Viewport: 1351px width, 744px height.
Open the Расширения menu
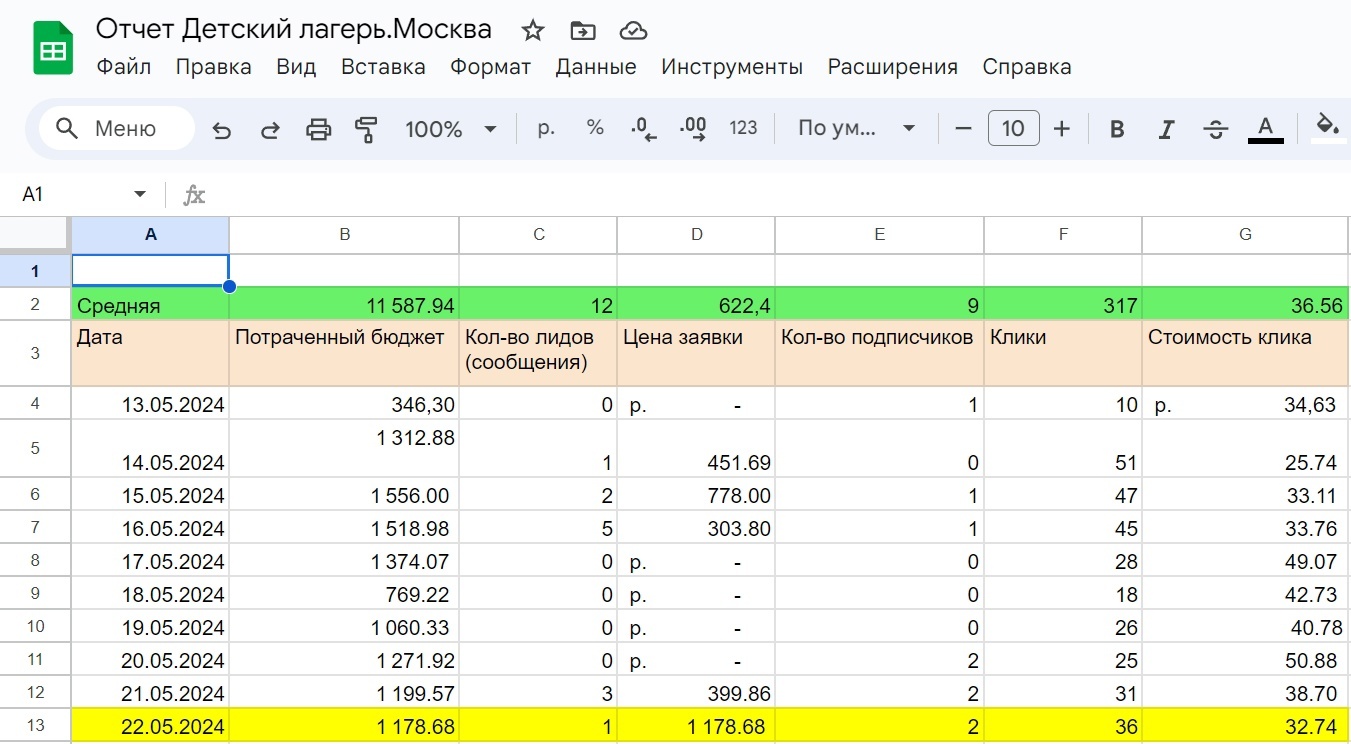893,67
